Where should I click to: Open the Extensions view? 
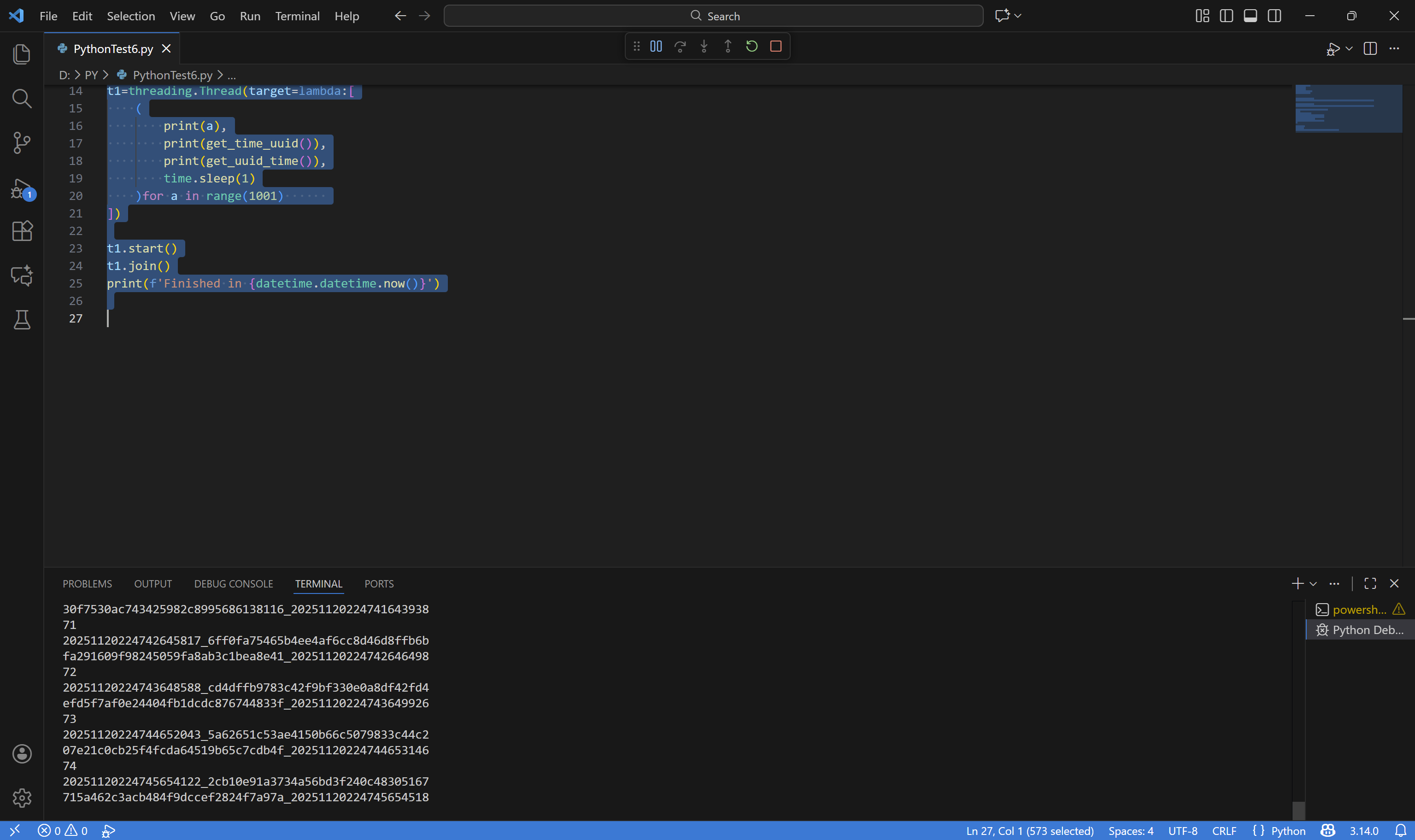point(22,230)
